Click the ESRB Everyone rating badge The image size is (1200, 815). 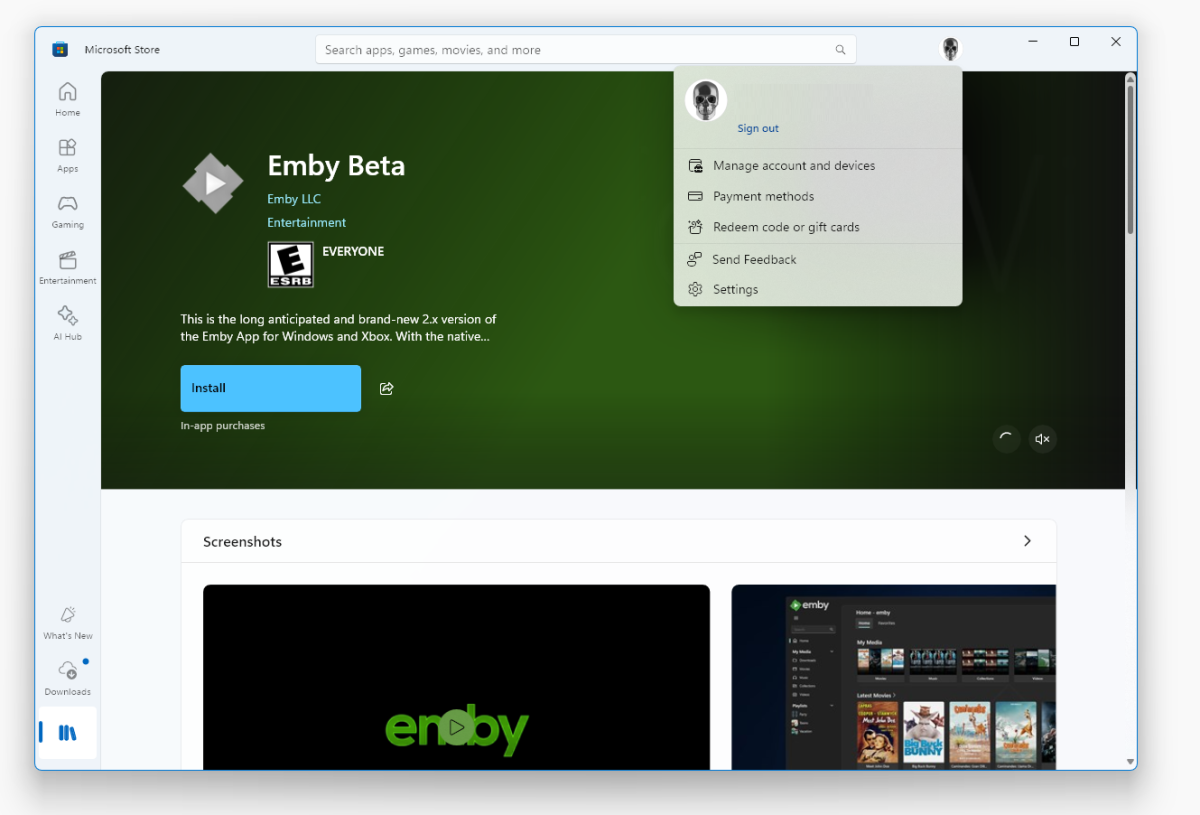point(291,265)
